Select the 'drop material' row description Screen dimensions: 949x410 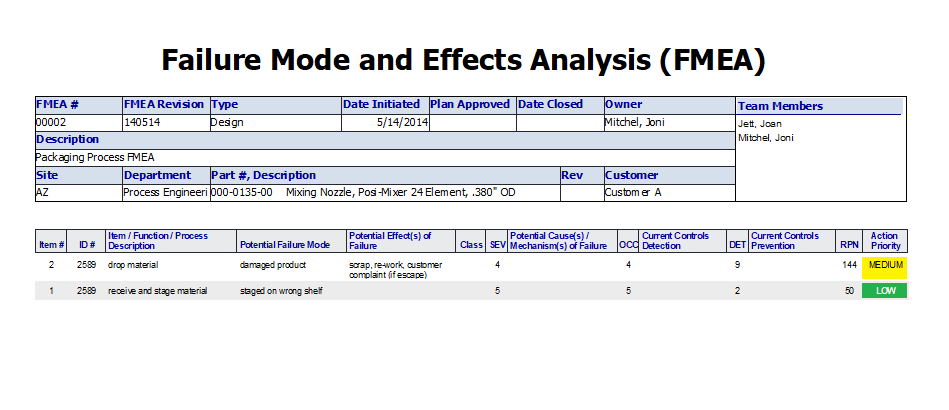(x=133, y=265)
